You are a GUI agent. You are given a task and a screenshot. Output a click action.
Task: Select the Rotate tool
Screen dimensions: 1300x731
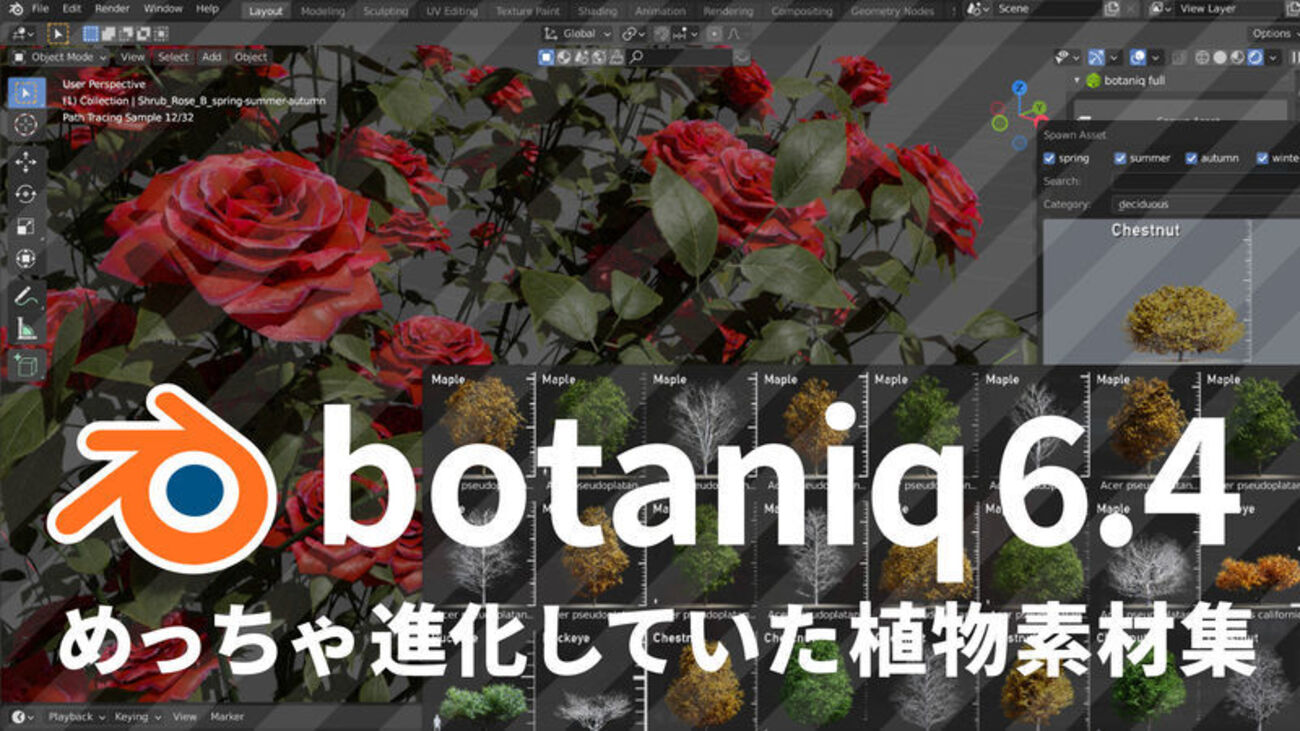pos(26,194)
